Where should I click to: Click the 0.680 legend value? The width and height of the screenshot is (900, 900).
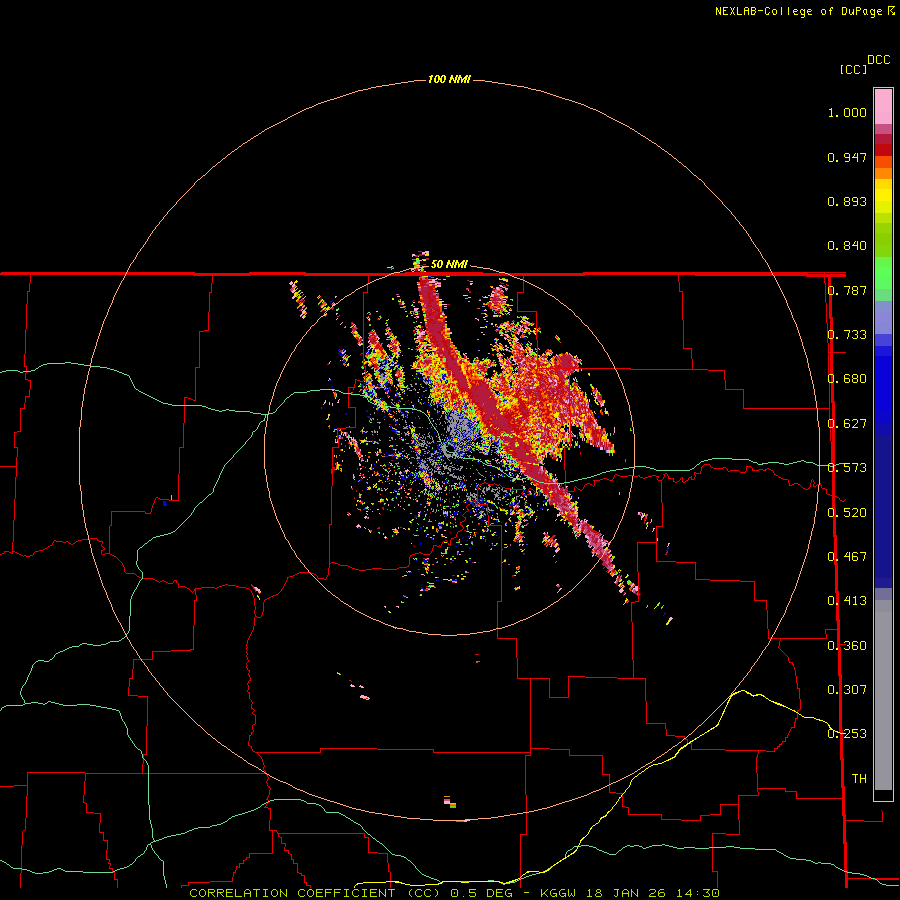(847, 379)
